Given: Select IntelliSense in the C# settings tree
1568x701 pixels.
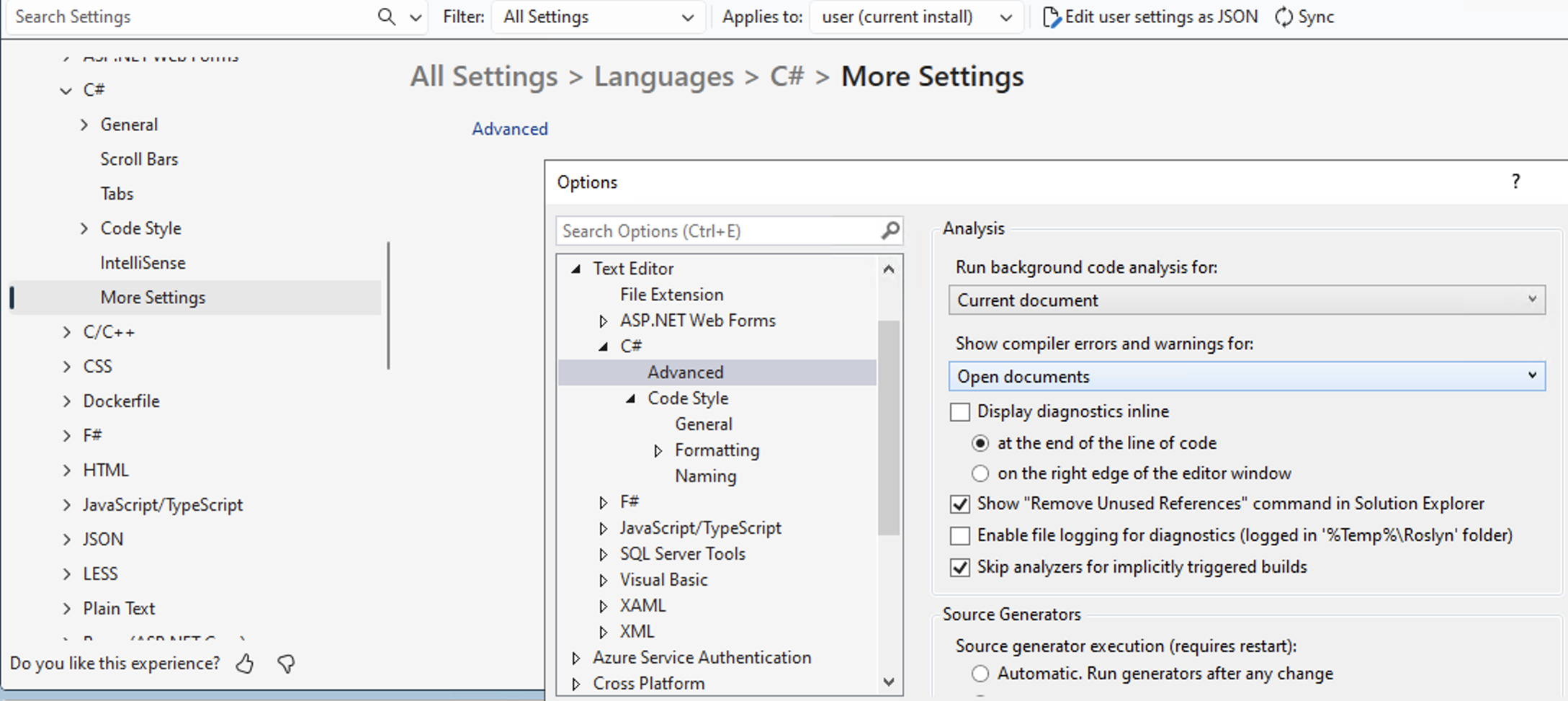Looking at the screenshot, I should tap(143, 263).
